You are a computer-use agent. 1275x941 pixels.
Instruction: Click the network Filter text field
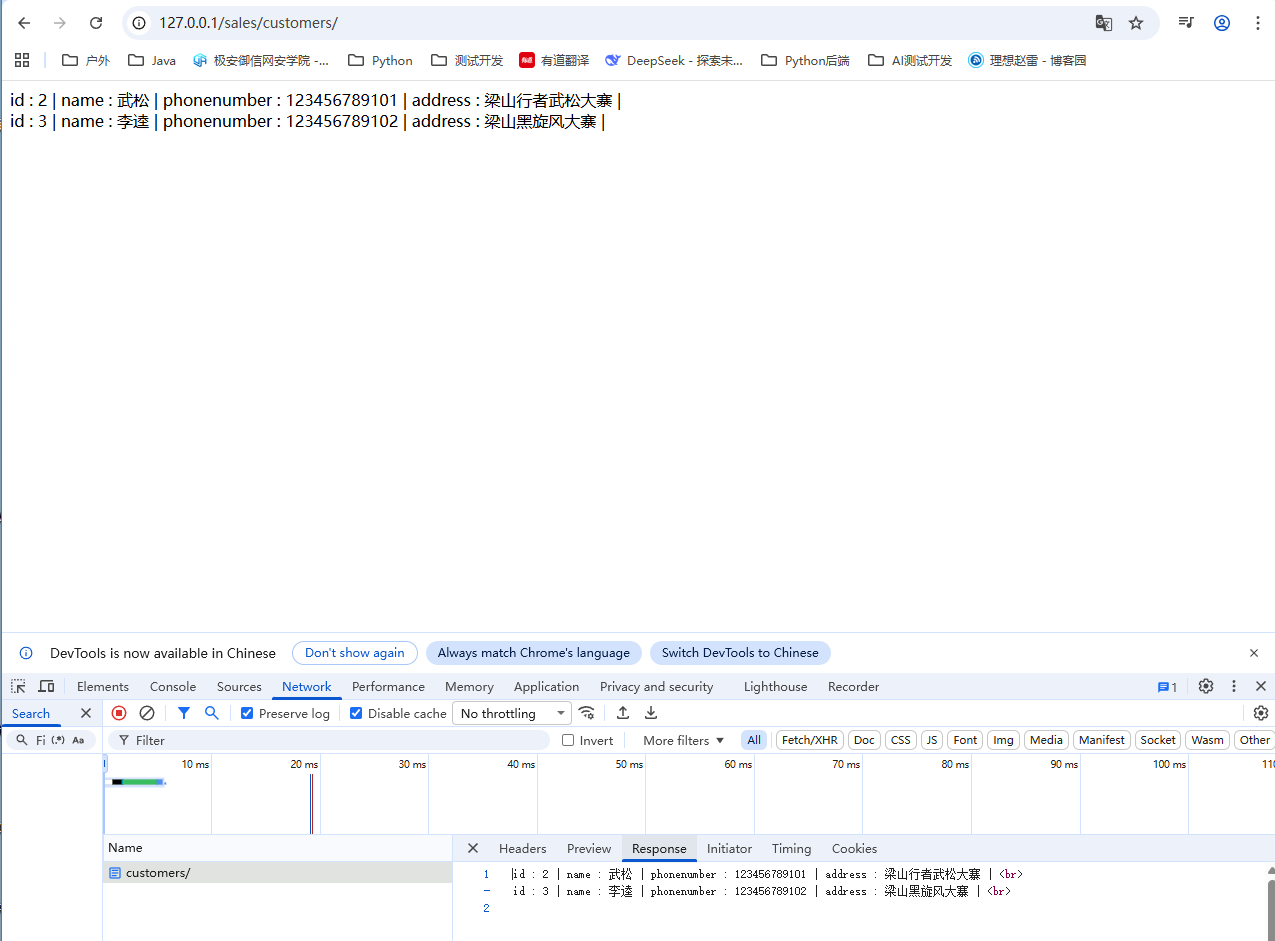(x=330, y=740)
